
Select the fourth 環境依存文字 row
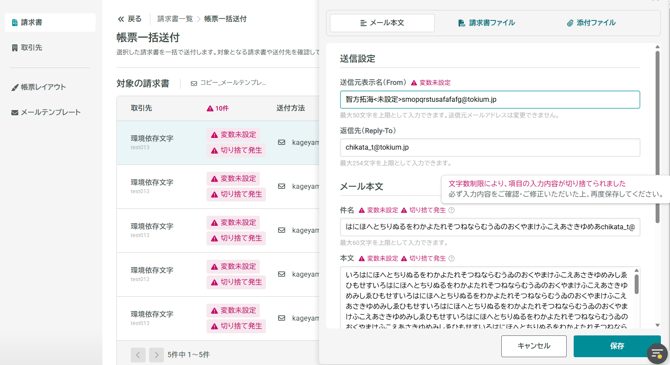[217, 274]
